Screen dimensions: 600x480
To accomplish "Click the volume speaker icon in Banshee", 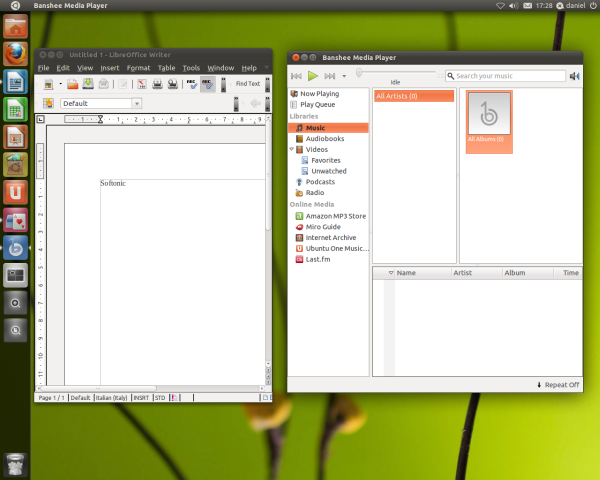I will (x=574, y=76).
